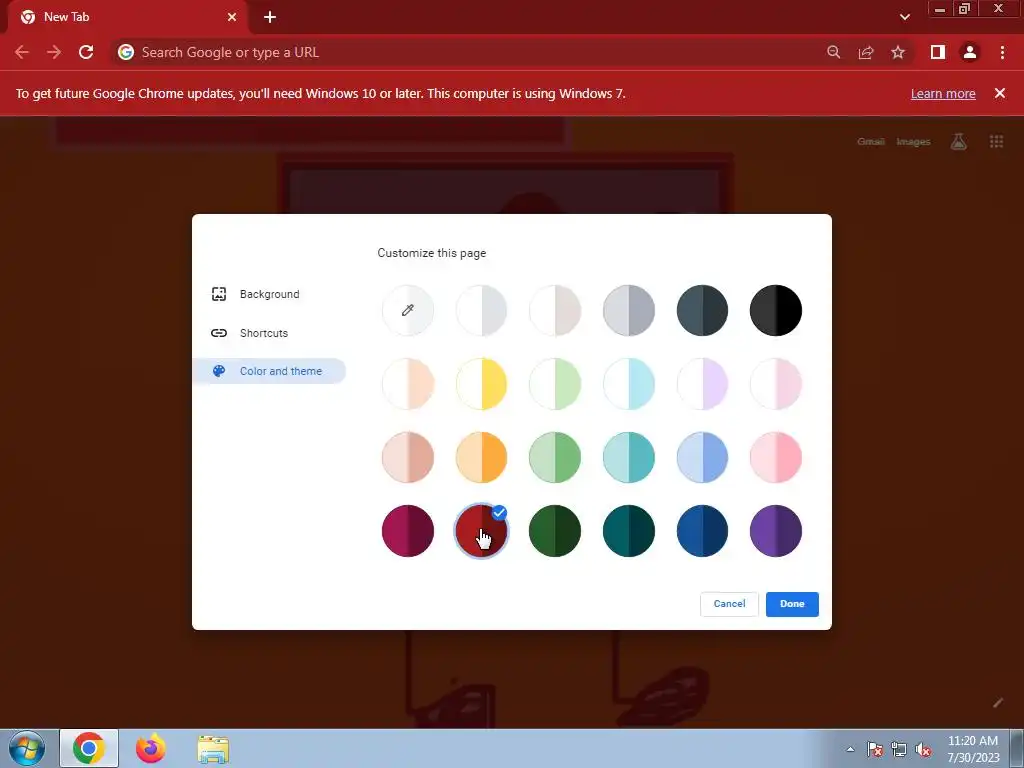This screenshot has height=768, width=1024.
Task: Click the browser back arrow
Action: point(22,52)
